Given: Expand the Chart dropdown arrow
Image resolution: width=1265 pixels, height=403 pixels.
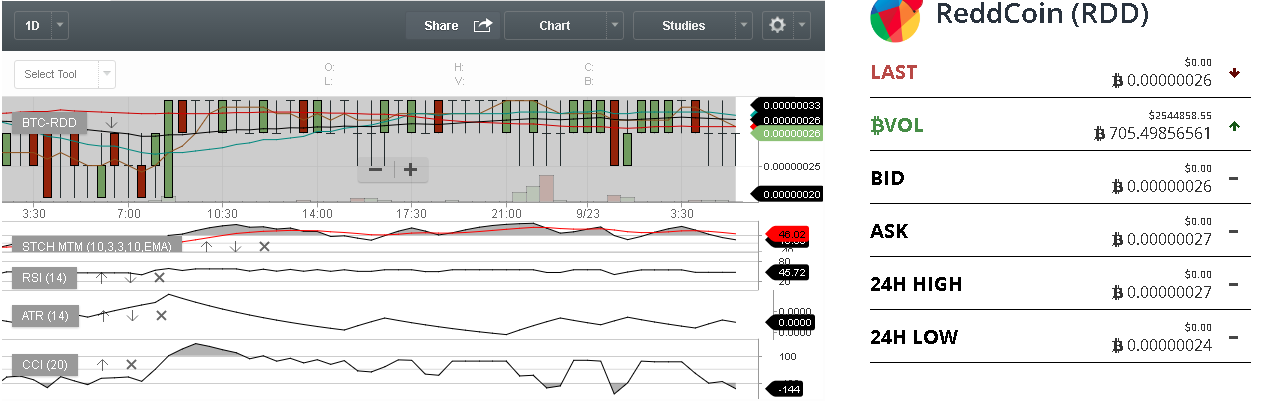Looking at the screenshot, I should coord(615,26).
